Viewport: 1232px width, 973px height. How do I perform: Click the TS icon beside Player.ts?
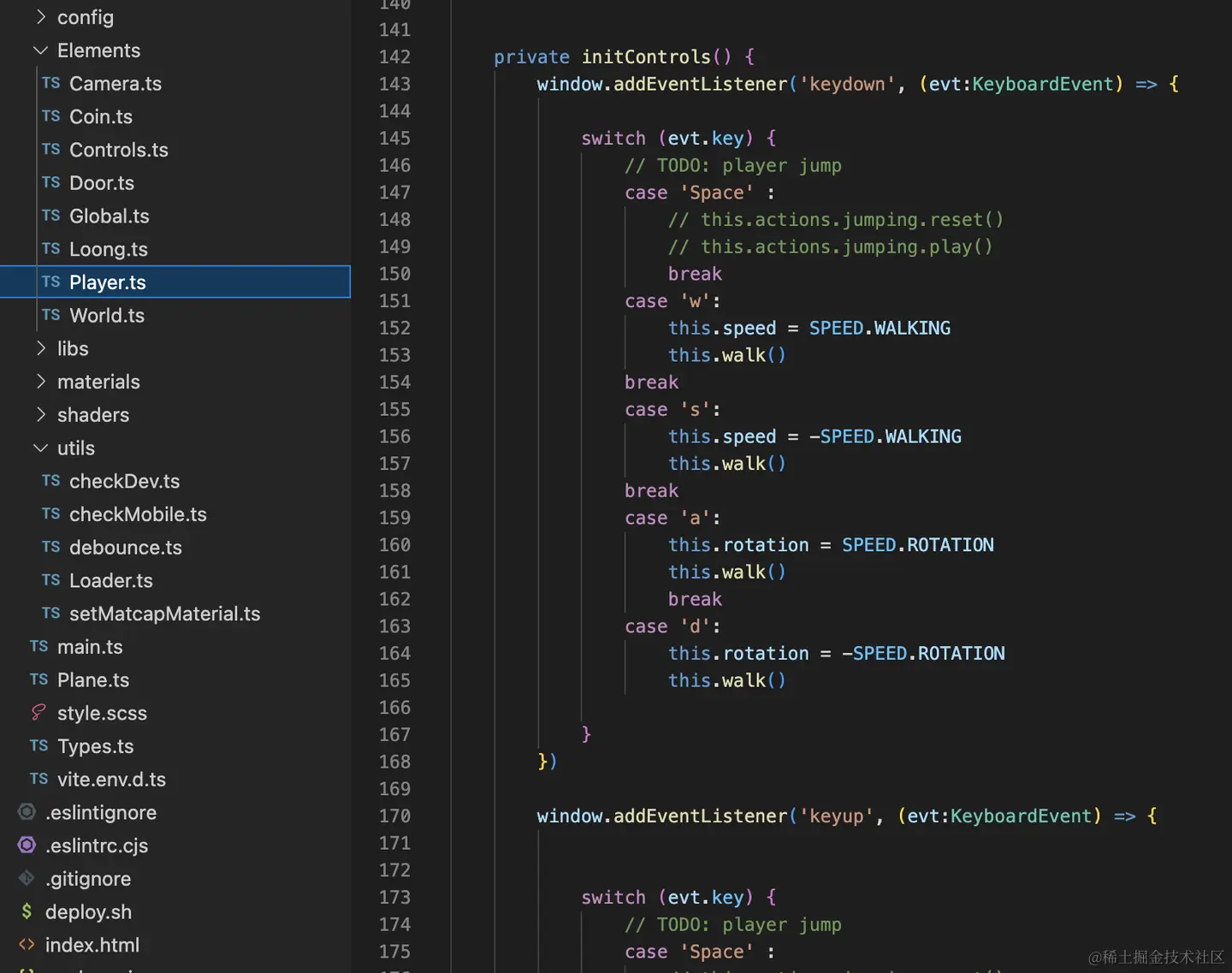point(51,282)
